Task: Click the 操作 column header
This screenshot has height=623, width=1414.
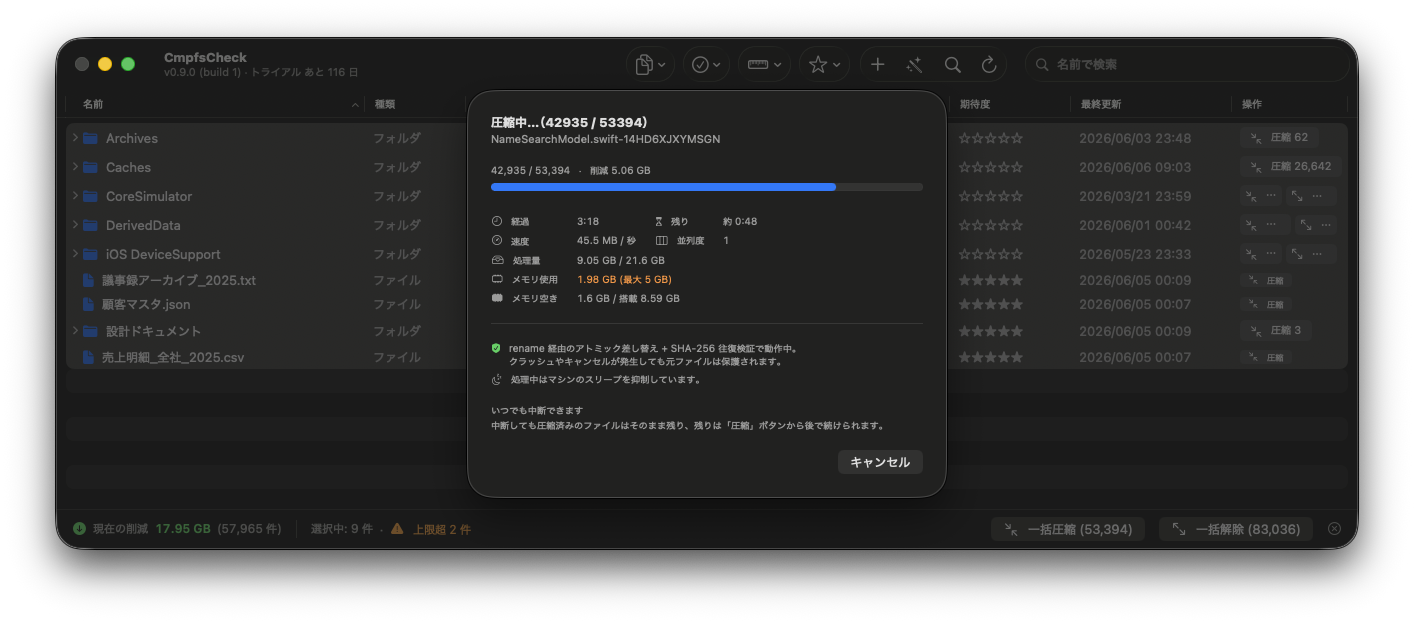Action: coord(1252,104)
